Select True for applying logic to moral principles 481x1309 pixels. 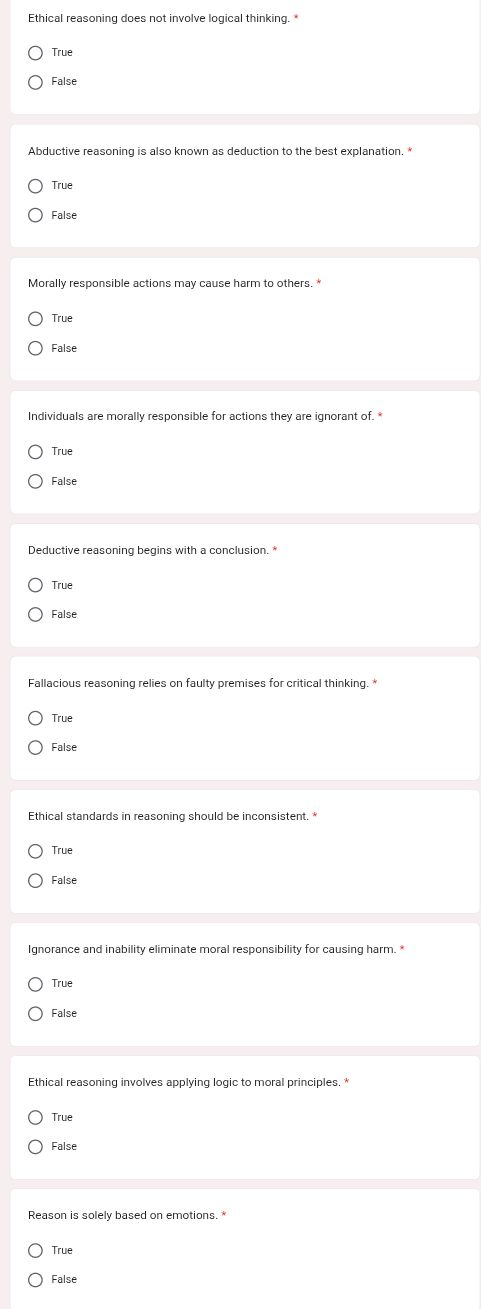(x=35, y=1117)
